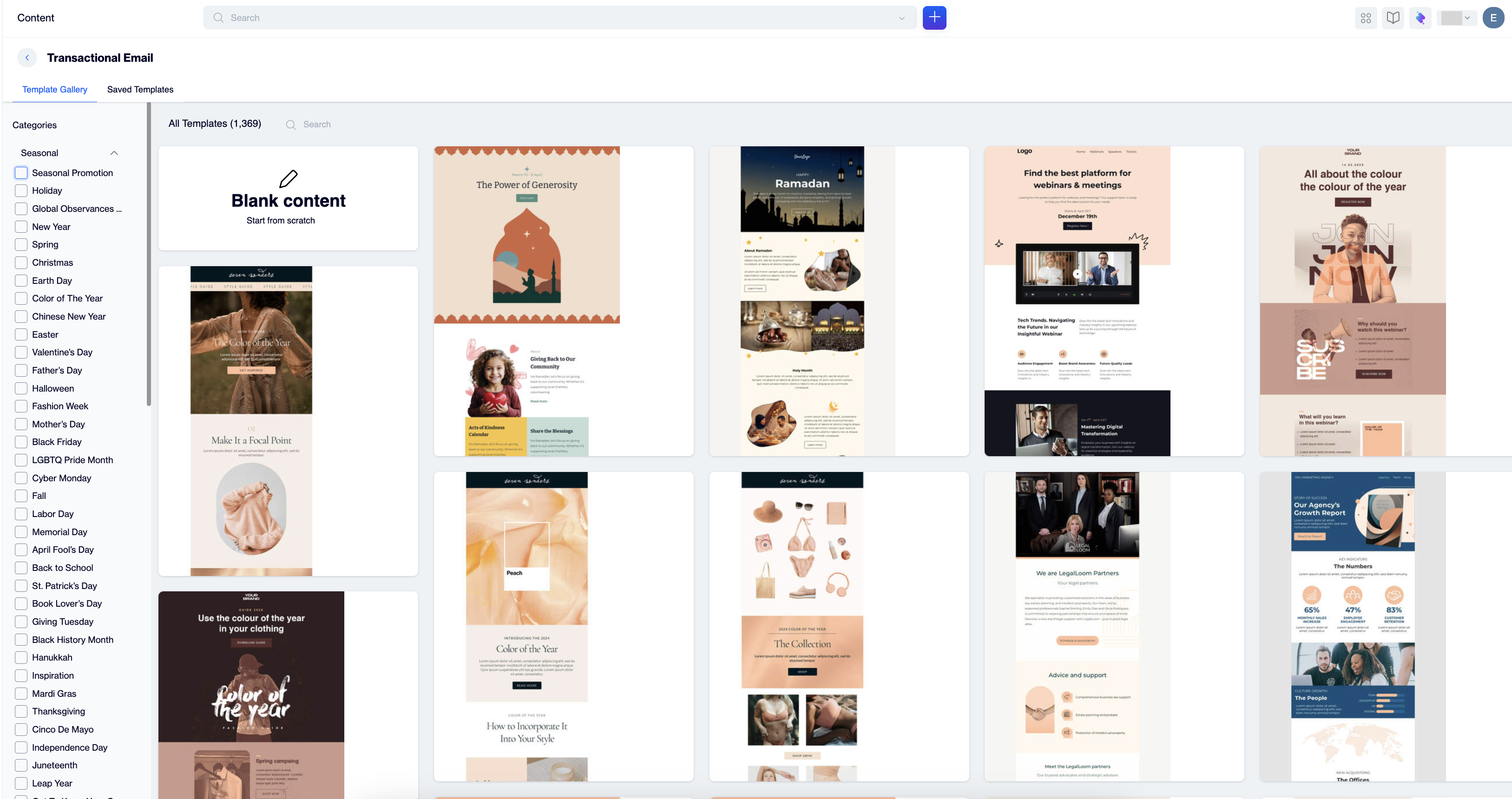Tick the Thanksgiving checkbox
This screenshot has height=799, width=1512.
coord(21,711)
